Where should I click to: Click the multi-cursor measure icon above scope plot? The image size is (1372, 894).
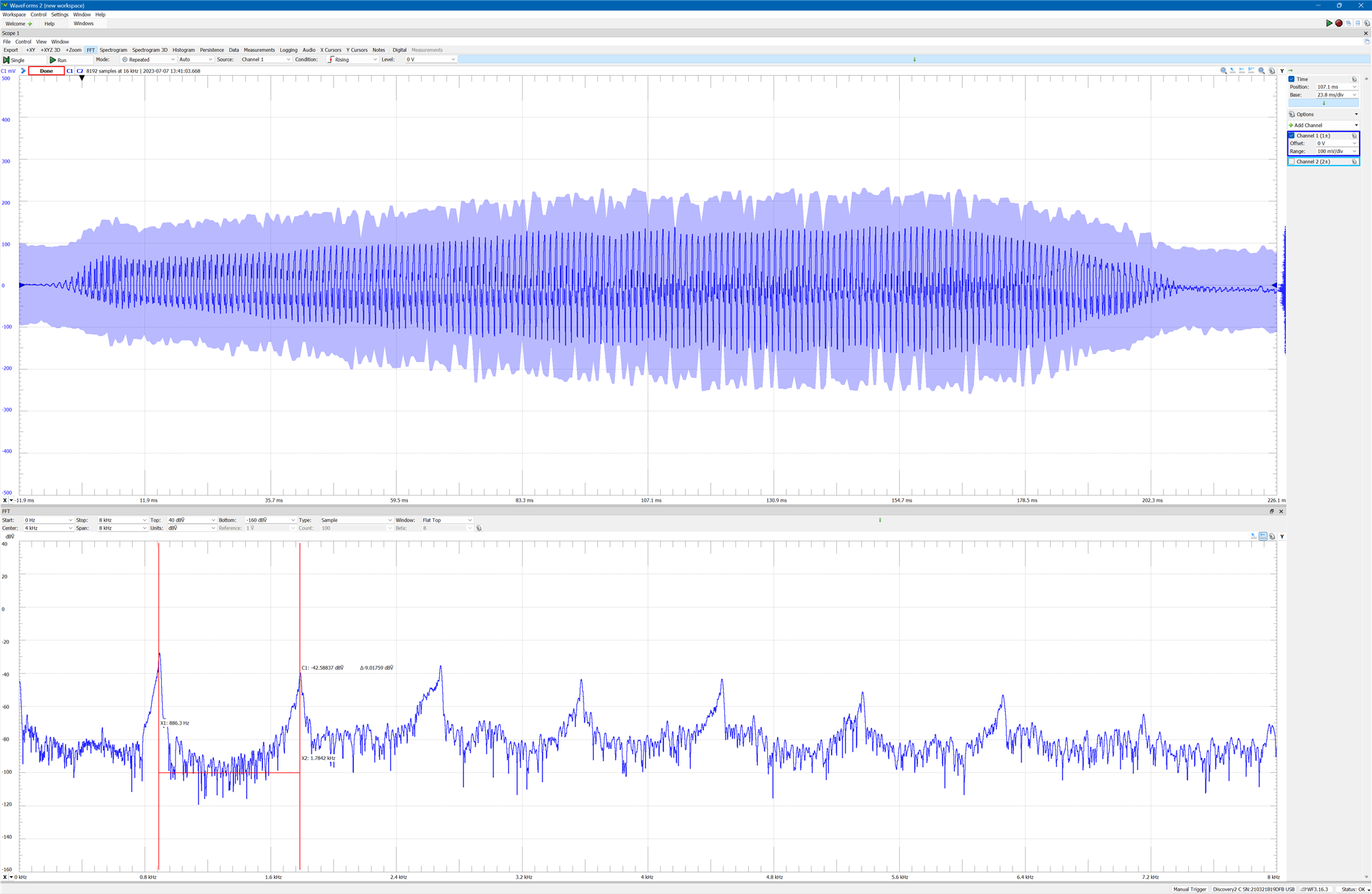pyautogui.click(x=1252, y=70)
